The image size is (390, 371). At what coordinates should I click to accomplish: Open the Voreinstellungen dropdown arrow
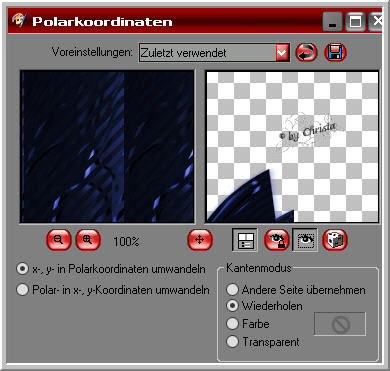pos(282,53)
